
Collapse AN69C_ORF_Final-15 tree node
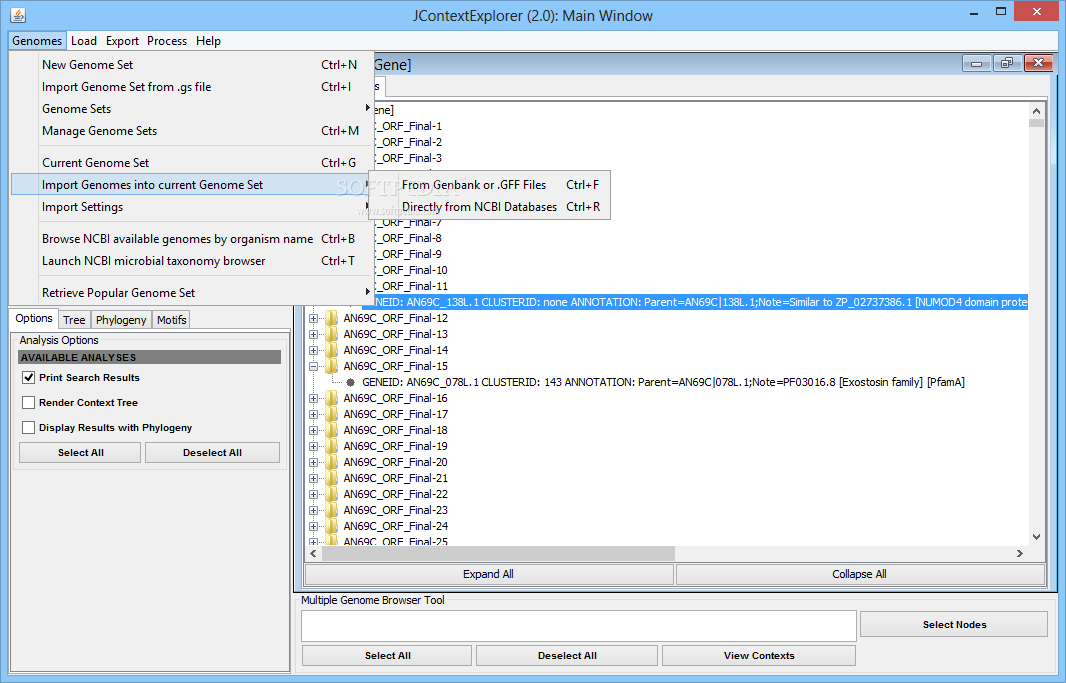313,366
